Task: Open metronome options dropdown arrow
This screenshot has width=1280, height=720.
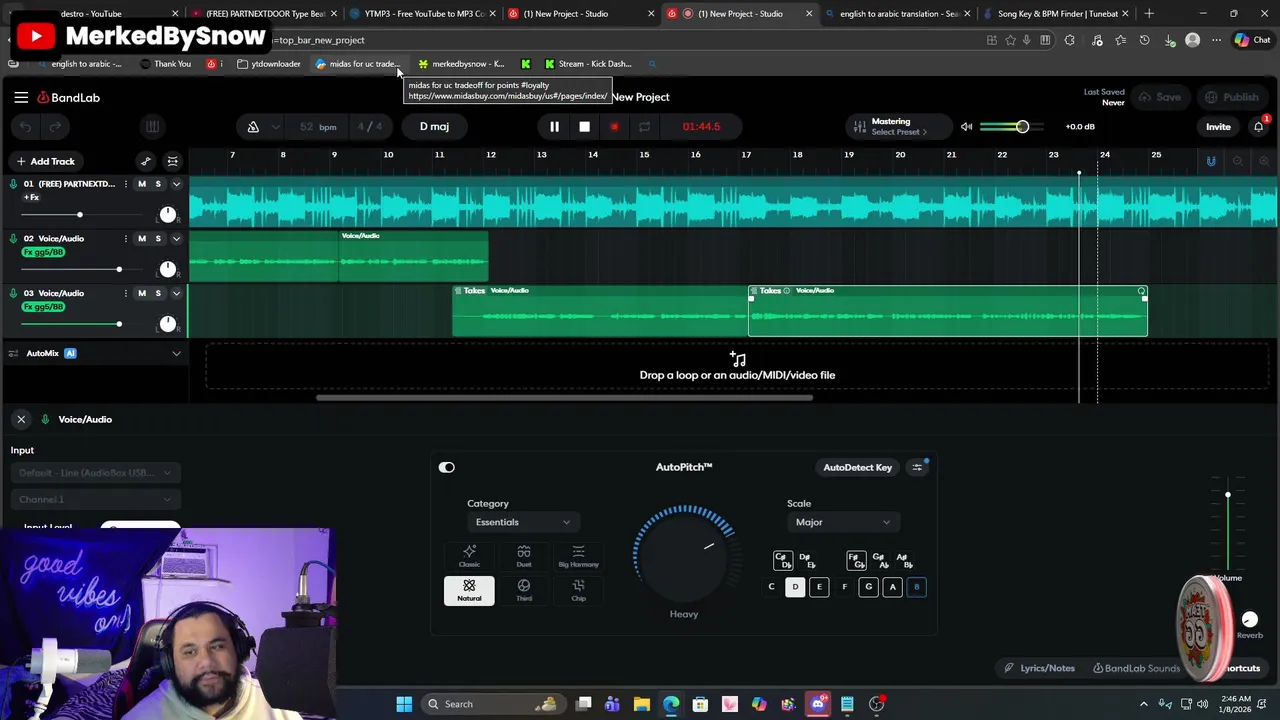Action: (275, 127)
